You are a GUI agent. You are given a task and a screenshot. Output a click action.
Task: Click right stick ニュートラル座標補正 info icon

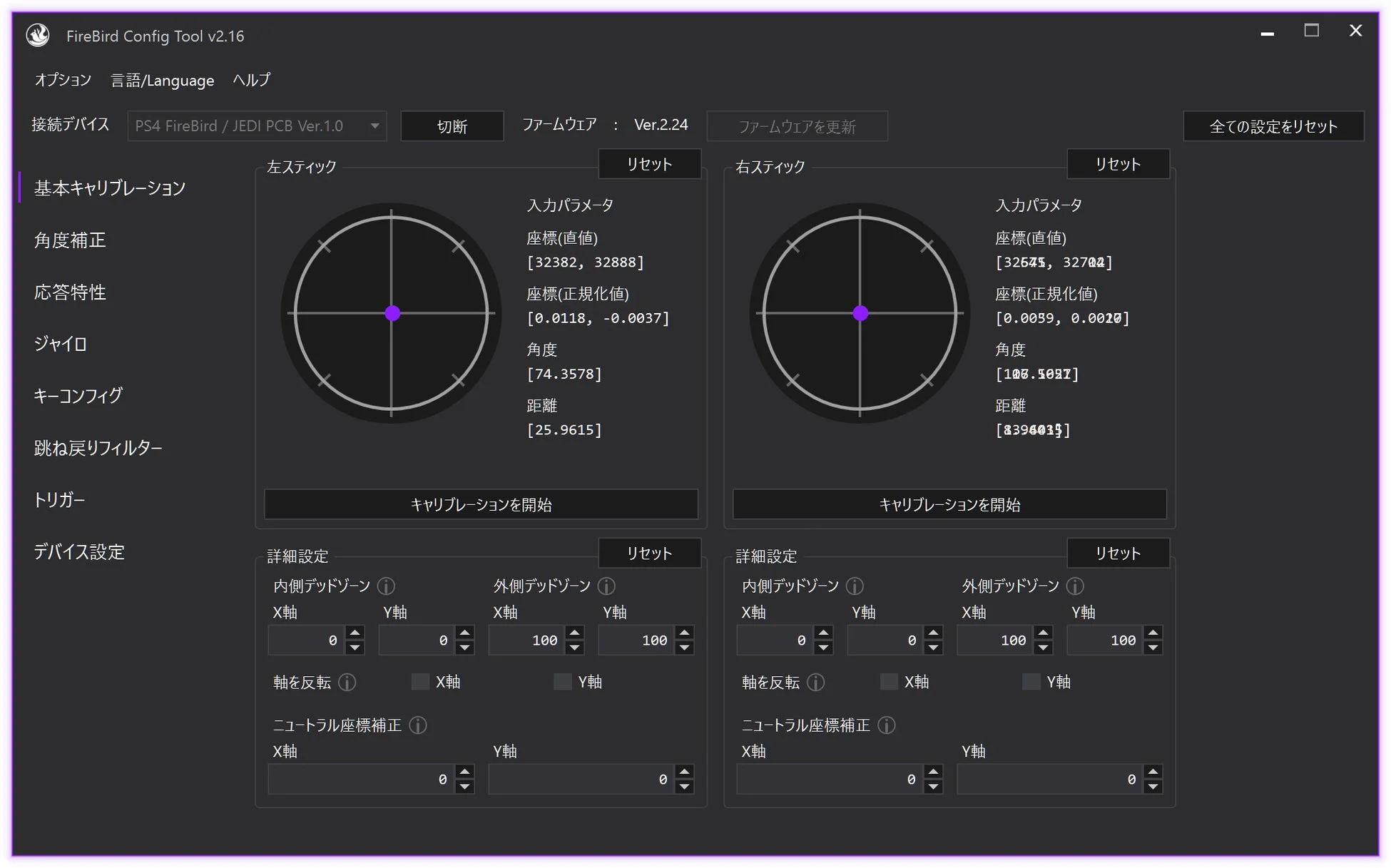tap(887, 725)
